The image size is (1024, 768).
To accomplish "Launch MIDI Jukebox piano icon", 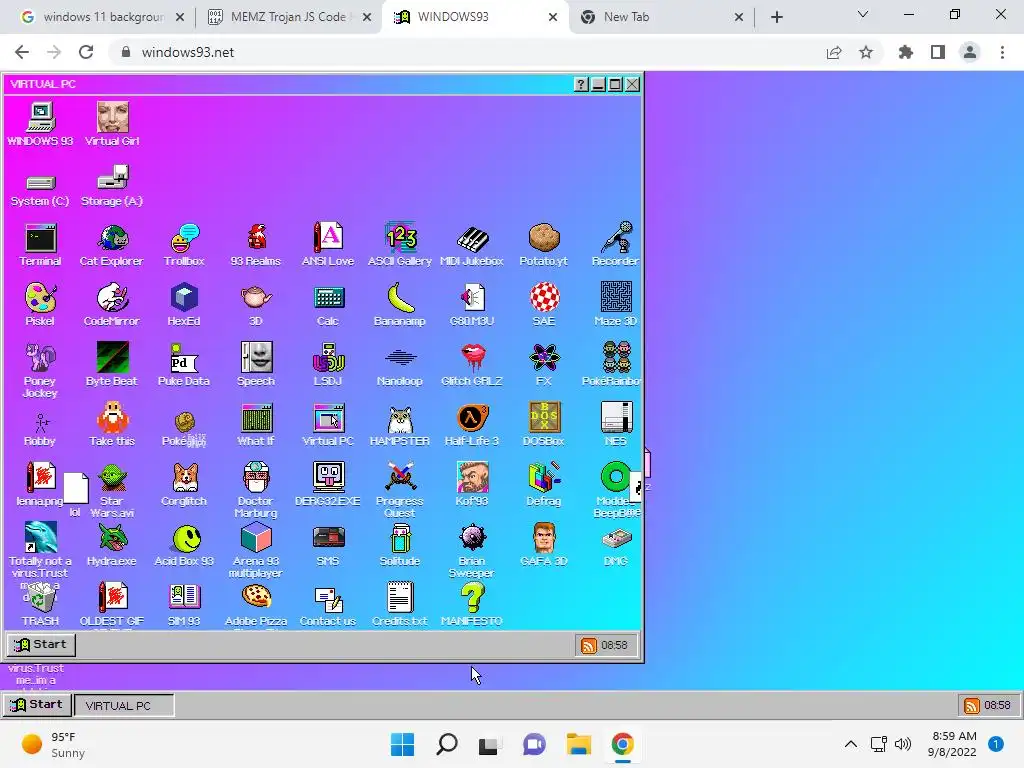I will (x=472, y=246).
